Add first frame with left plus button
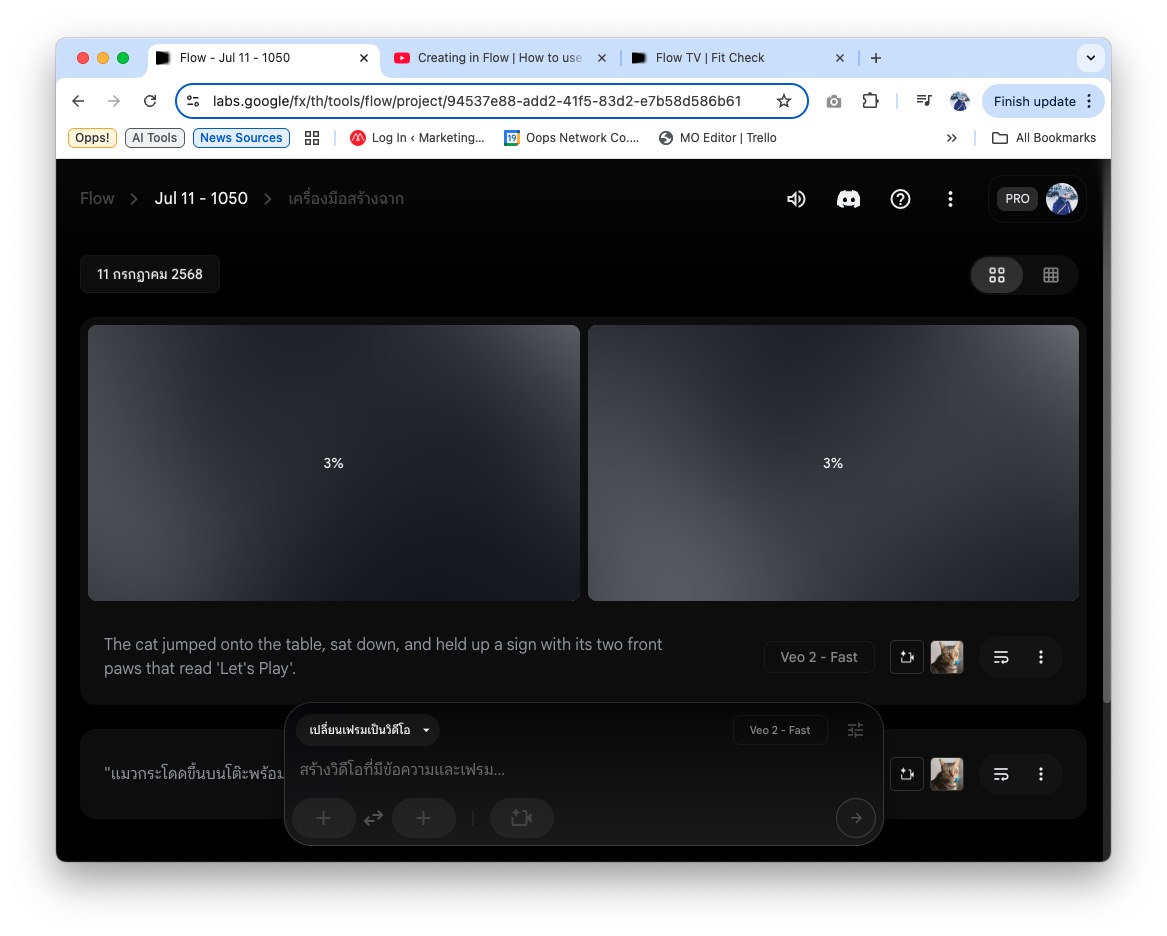1167x936 pixels. [x=324, y=818]
